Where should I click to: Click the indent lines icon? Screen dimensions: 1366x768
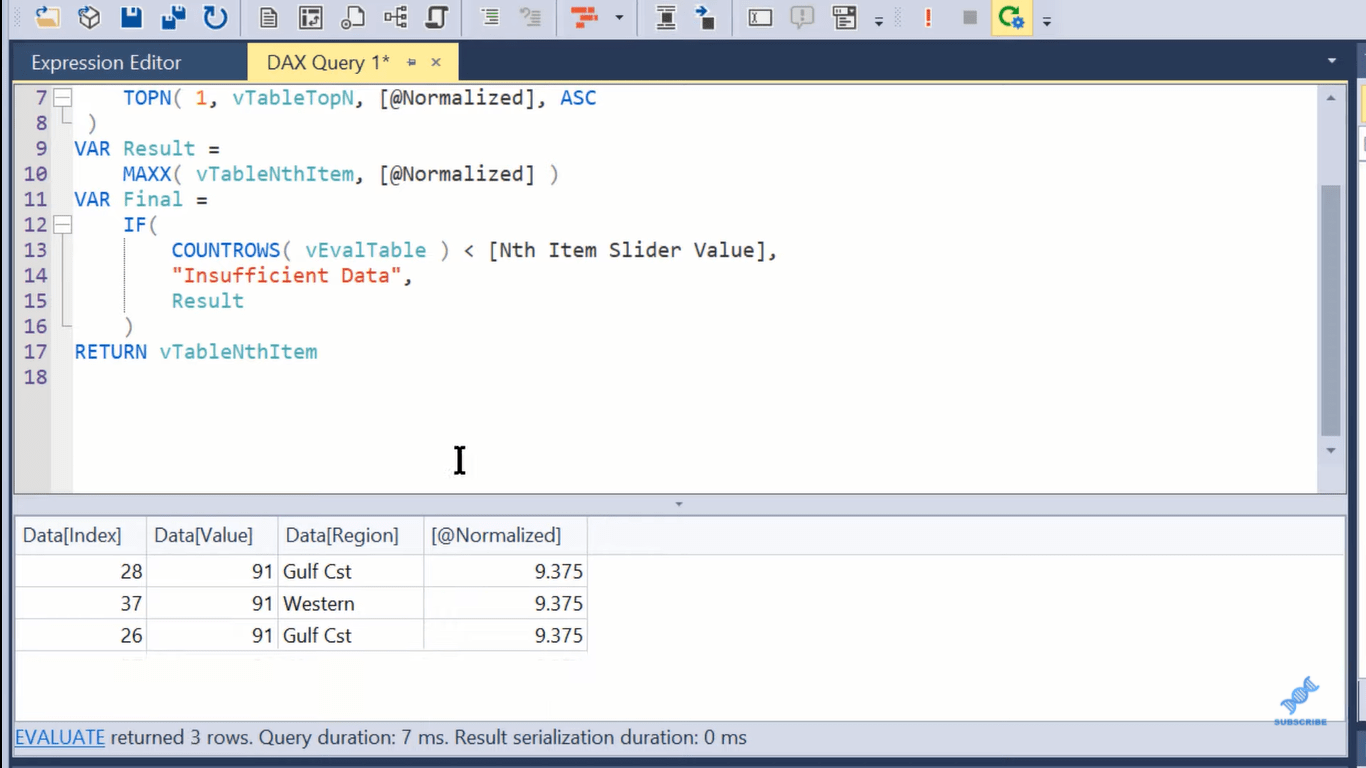click(489, 17)
